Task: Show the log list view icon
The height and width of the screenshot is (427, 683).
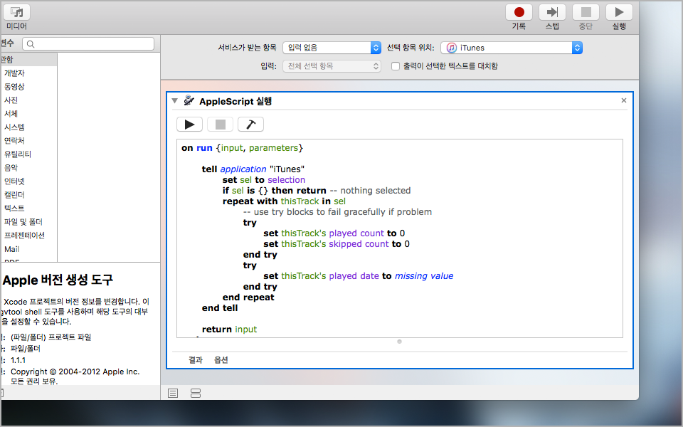Action: click(173, 393)
